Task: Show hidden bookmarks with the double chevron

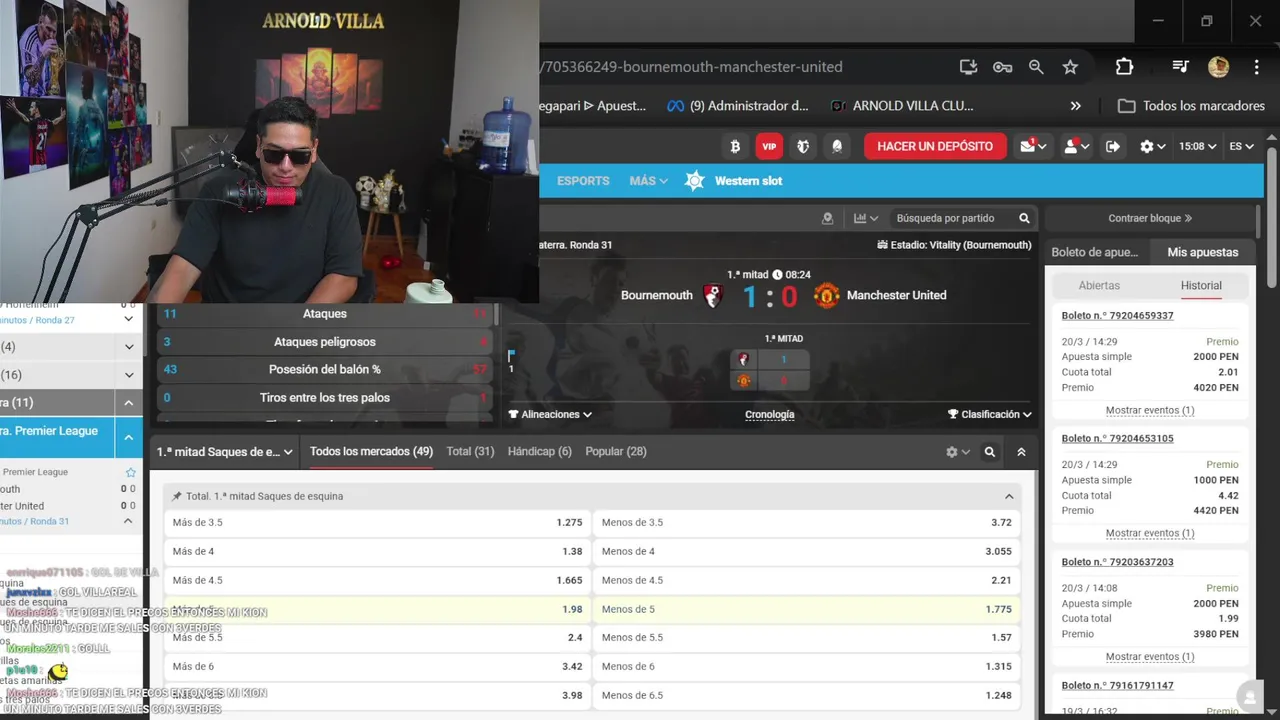Action: [x=1075, y=106]
